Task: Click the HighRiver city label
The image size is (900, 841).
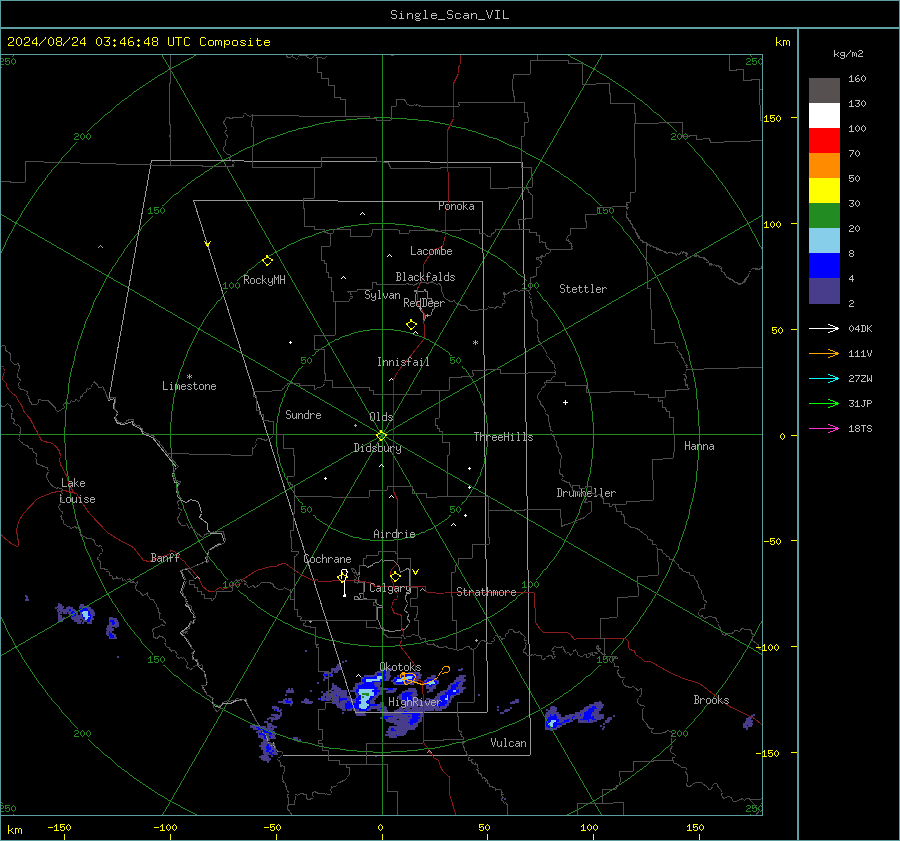Action: pos(414,702)
